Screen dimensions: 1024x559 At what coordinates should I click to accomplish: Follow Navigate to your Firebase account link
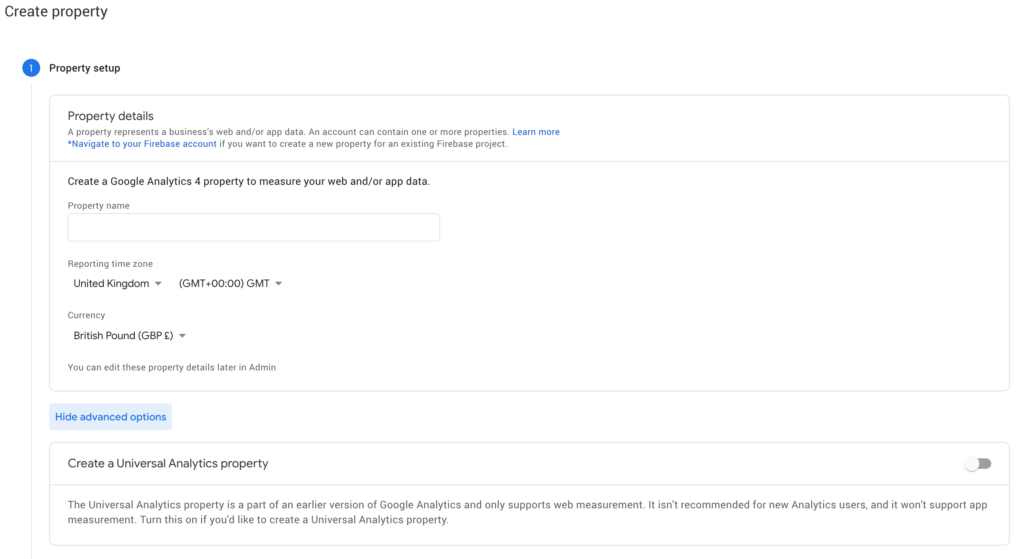click(x=142, y=144)
